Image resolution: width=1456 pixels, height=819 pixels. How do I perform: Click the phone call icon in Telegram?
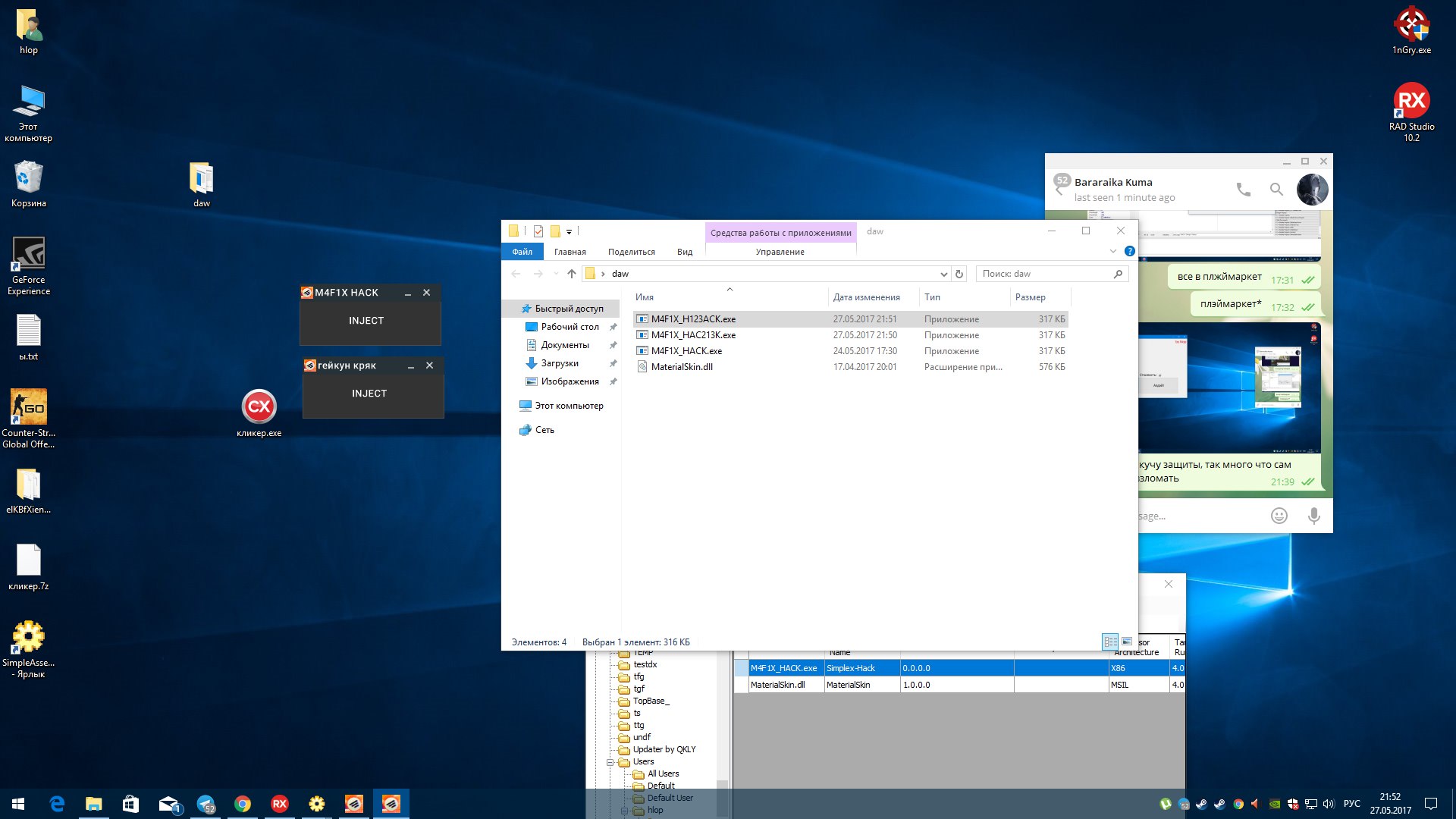coord(1244,190)
